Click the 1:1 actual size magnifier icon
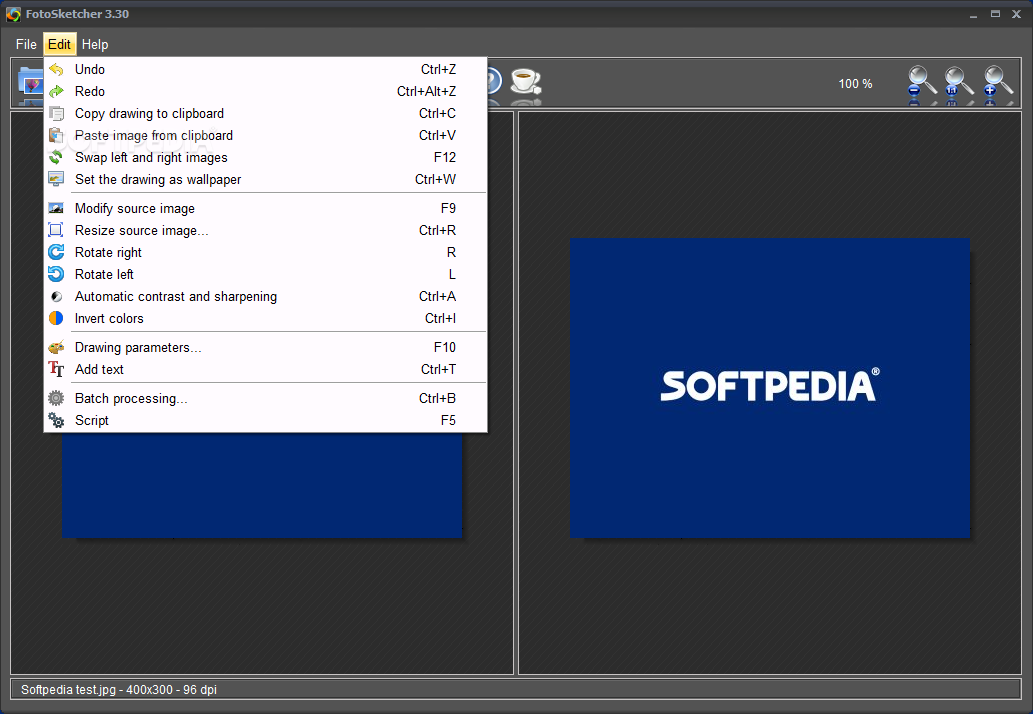The height and width of the screenshot is (714, 1033). [958, 82]
